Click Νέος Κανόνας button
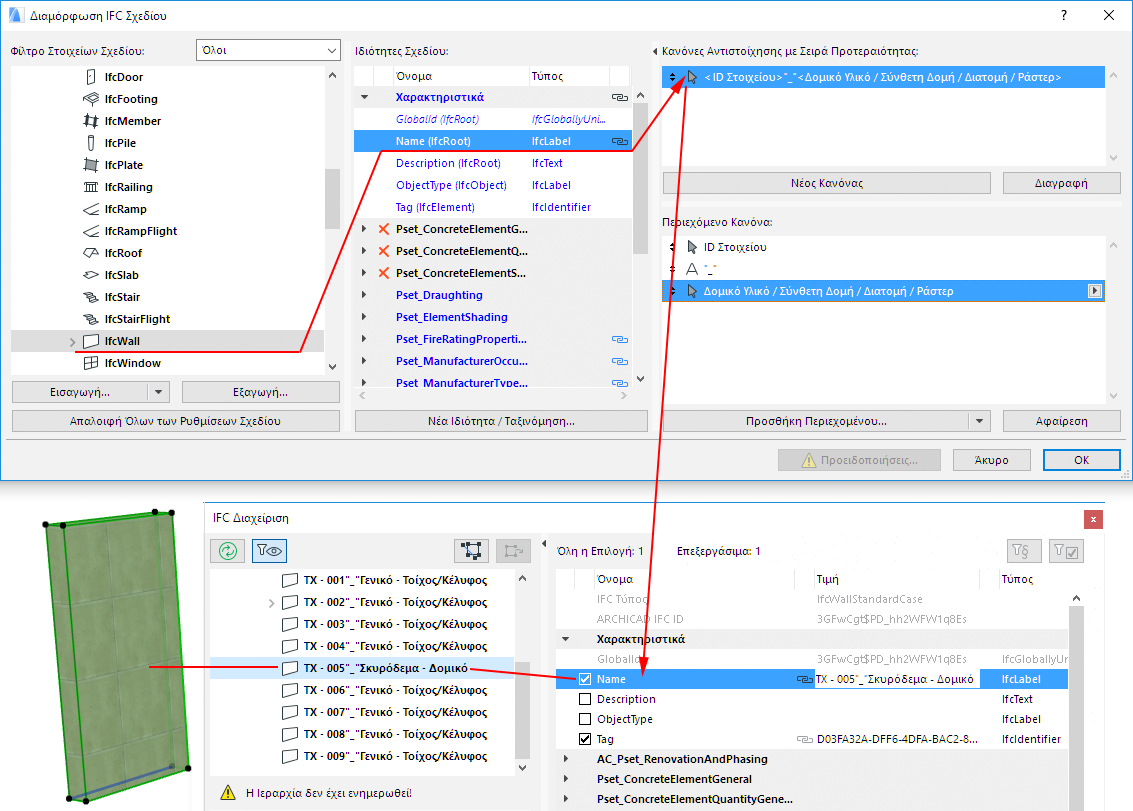This screenshot has width=1133, height=811. [x=827, y=184]
